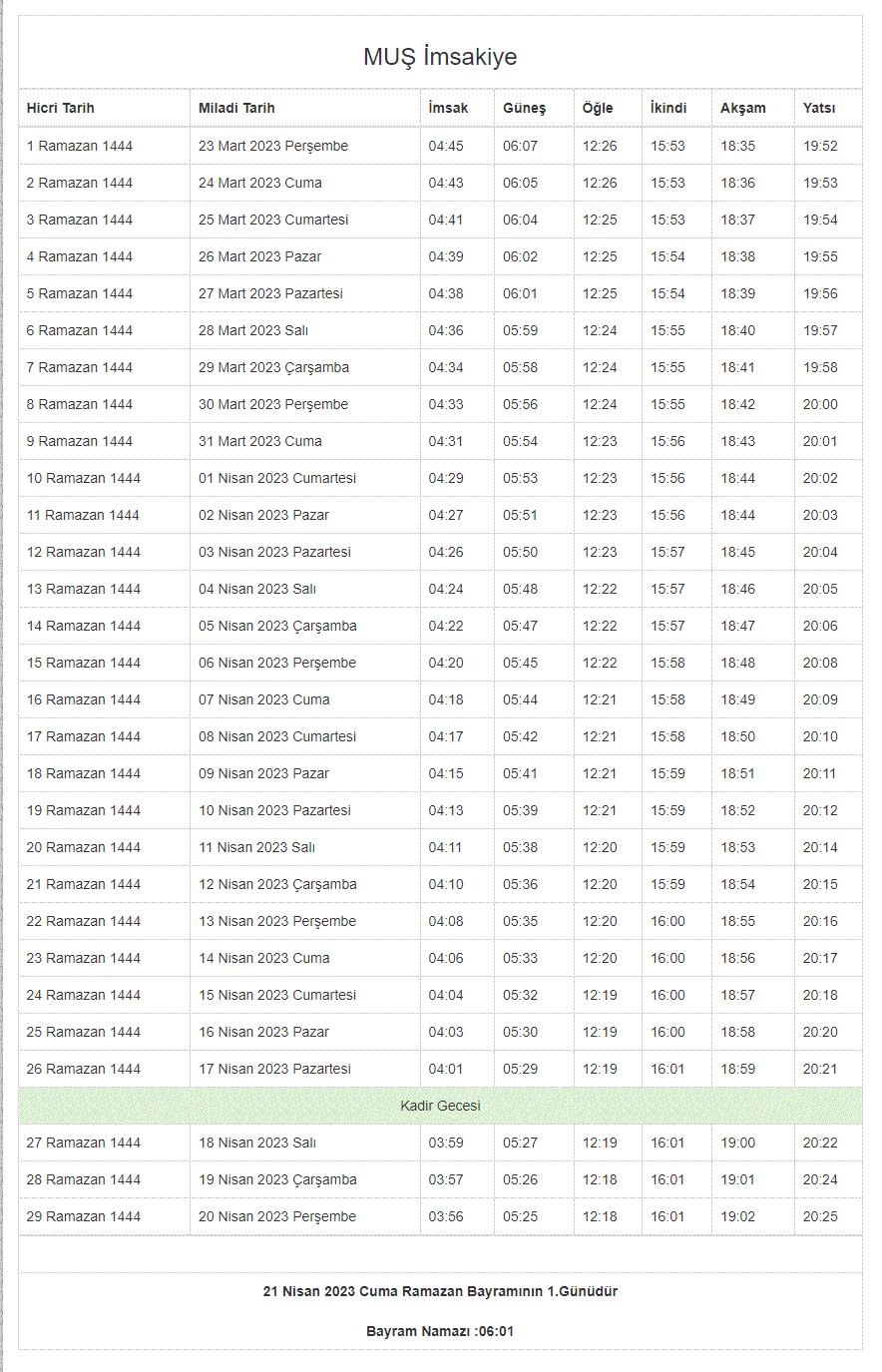The height and width of the screenshot is (1372, 882).
Task: Select the 1 Ramazan 1444 cell
Action: [x=80, y=146]
